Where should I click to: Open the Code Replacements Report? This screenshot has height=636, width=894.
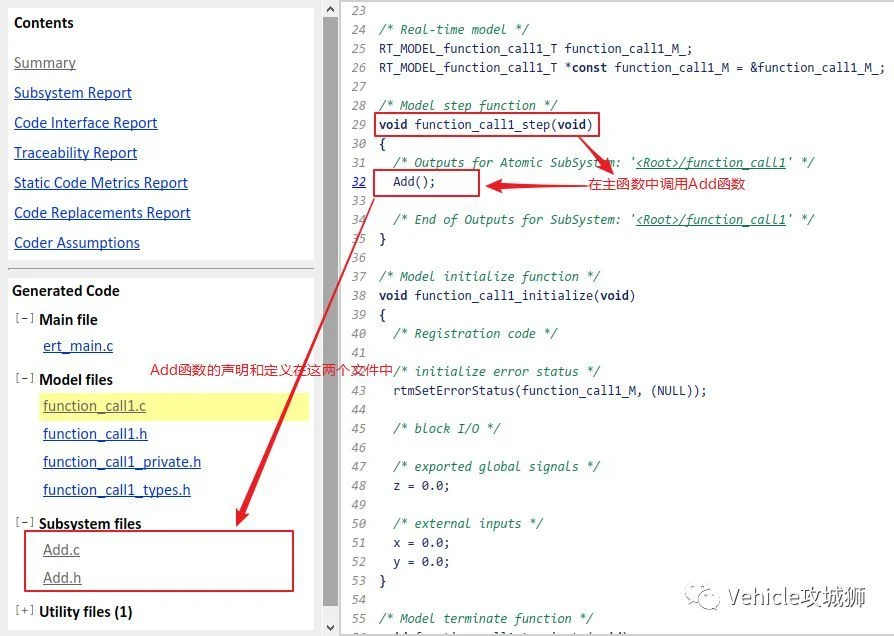click(102, 213)
